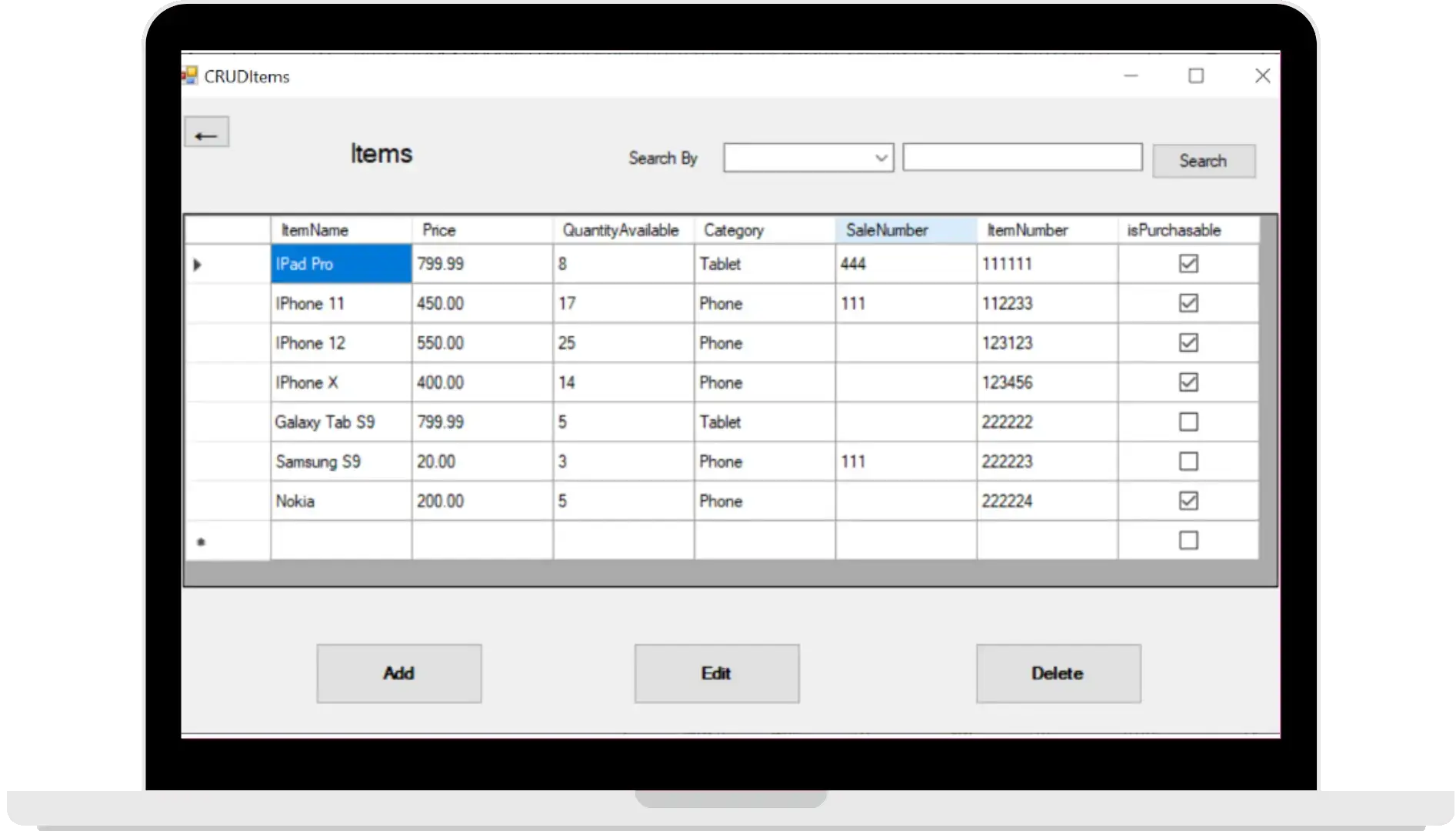This screenshot has height=831, width=1456.
Task: Click the CRUDItems app icon in title bar
Action: pyautogui.click(x=189, y=75)
